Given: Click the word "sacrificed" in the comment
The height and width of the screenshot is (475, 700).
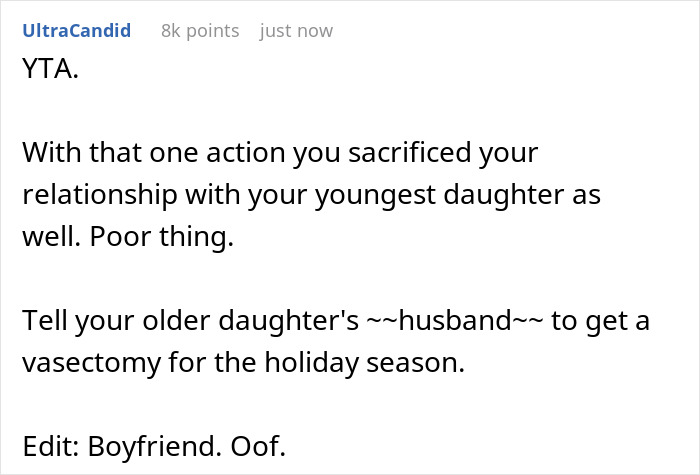Looking at the screenshot, I should coord(409,152).
